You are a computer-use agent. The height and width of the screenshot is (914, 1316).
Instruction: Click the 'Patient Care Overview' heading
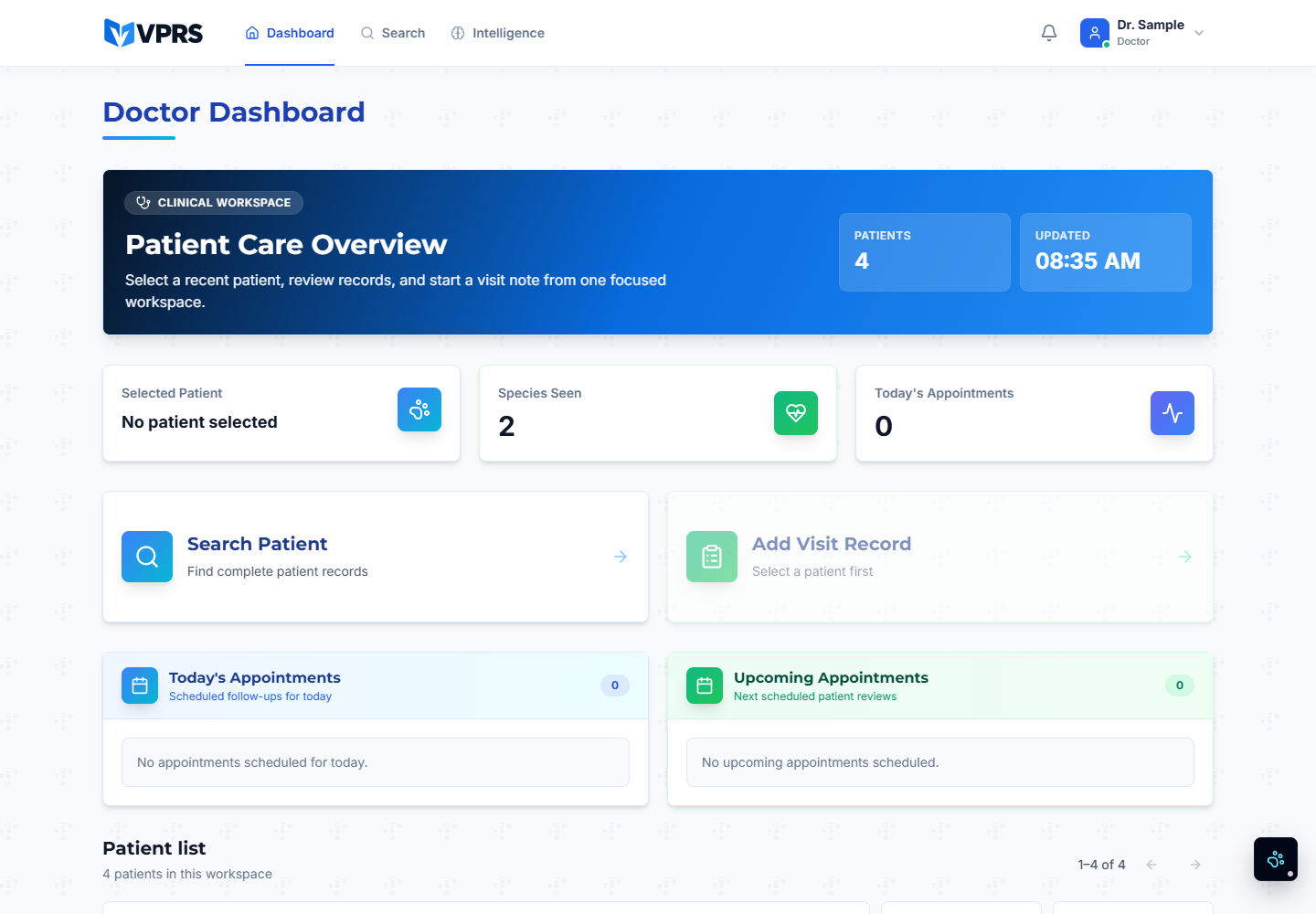(286, 244)
